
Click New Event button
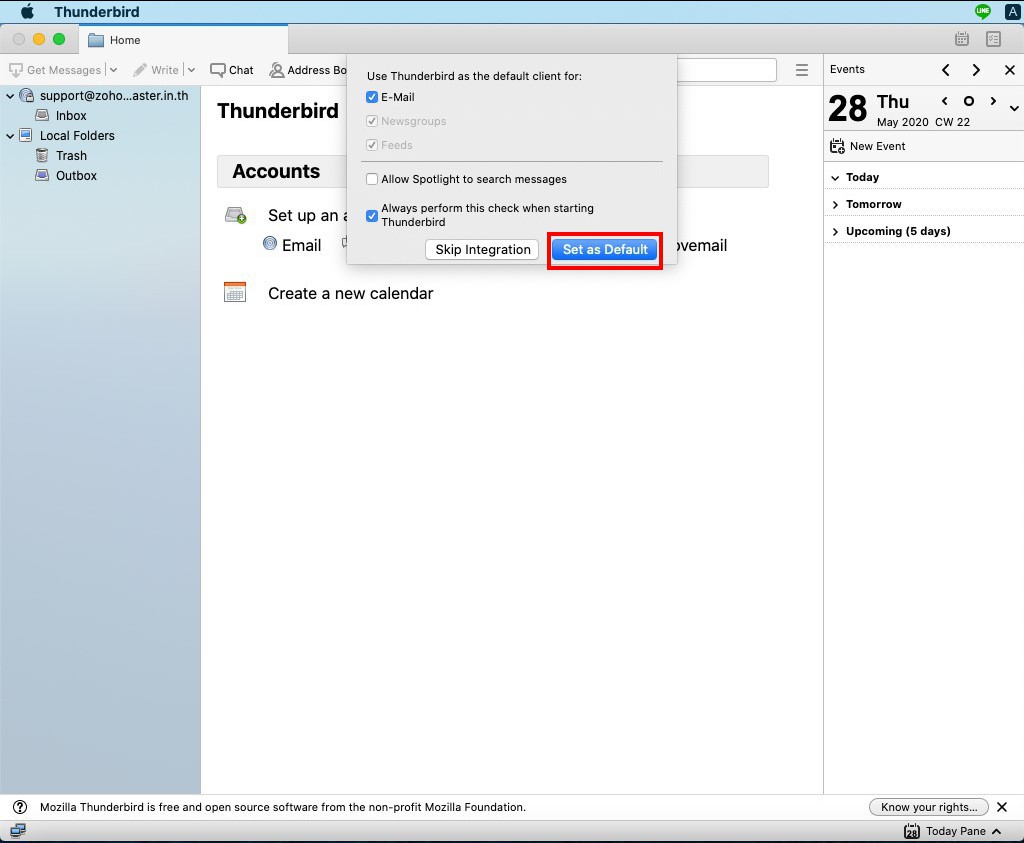[x=867, y=146]
